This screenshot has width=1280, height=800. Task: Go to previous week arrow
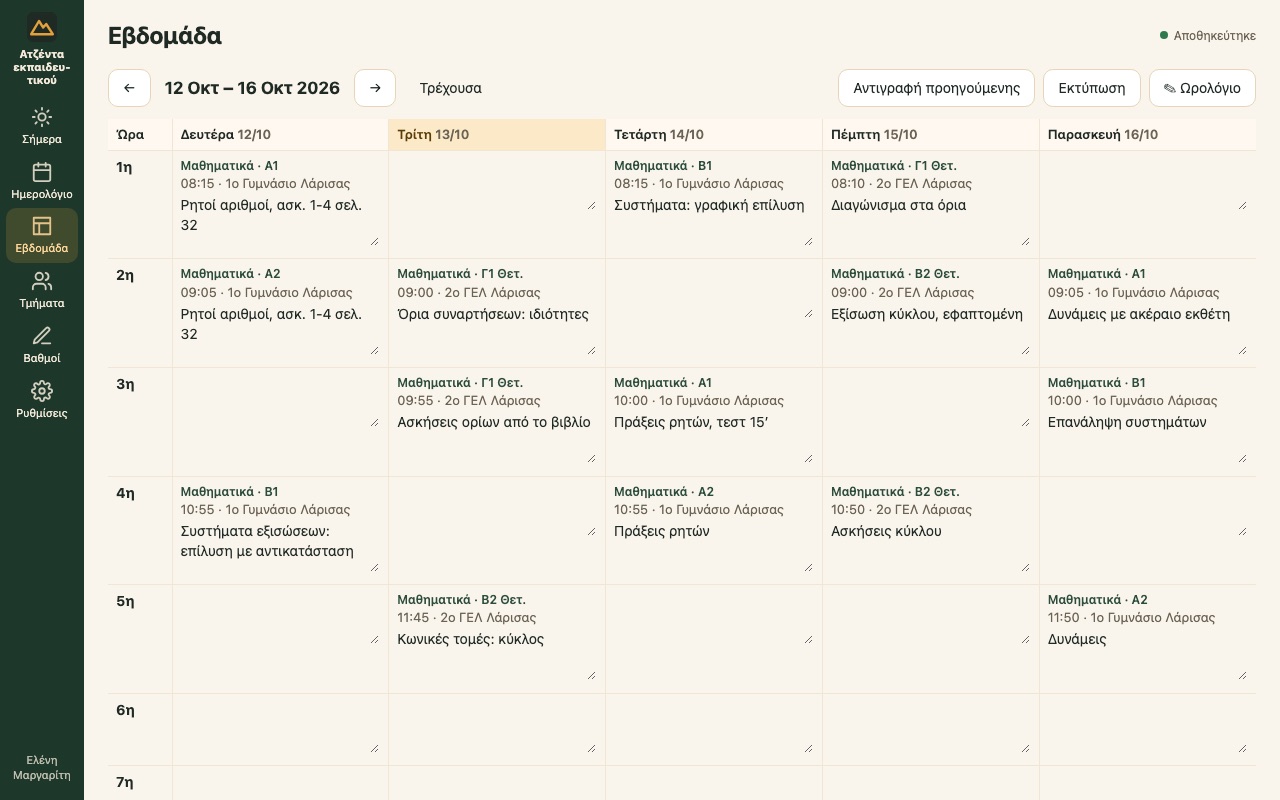(129, 88)
